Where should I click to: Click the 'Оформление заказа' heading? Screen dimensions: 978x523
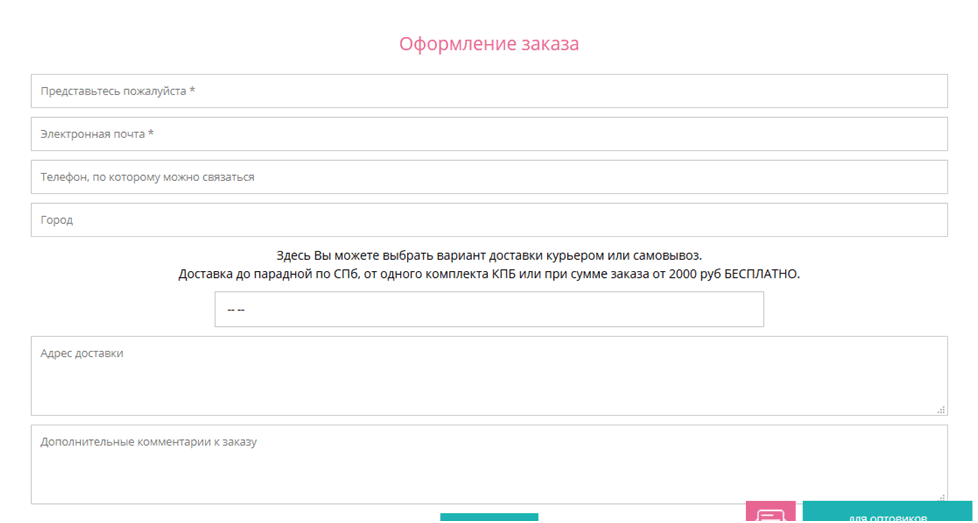pos(489,44)
